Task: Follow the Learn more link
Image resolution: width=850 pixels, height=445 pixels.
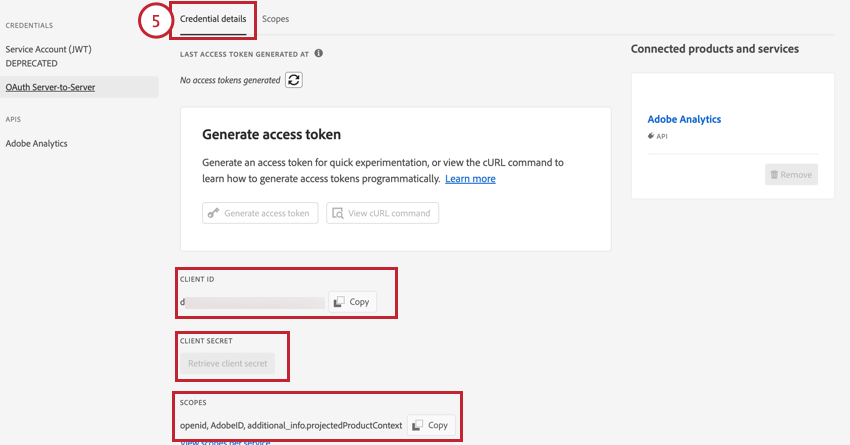Action: pos(470,179)
